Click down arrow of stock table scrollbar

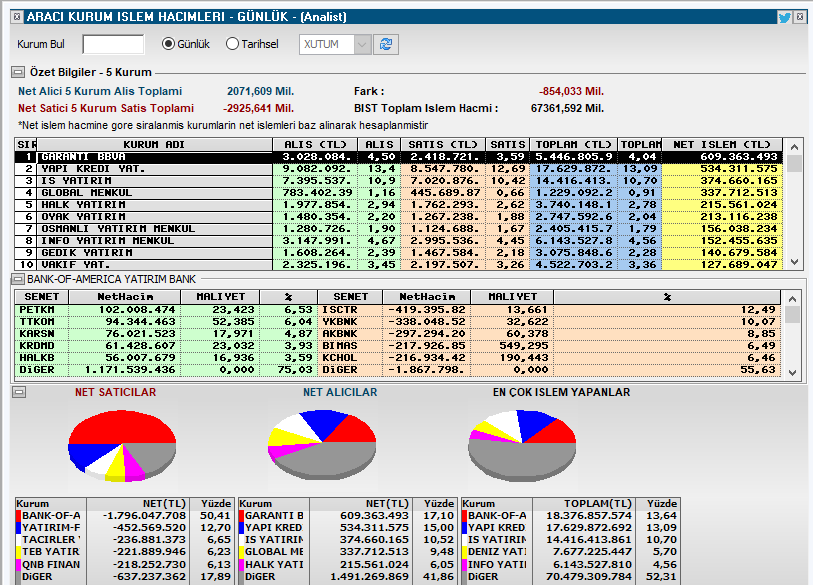792,371
